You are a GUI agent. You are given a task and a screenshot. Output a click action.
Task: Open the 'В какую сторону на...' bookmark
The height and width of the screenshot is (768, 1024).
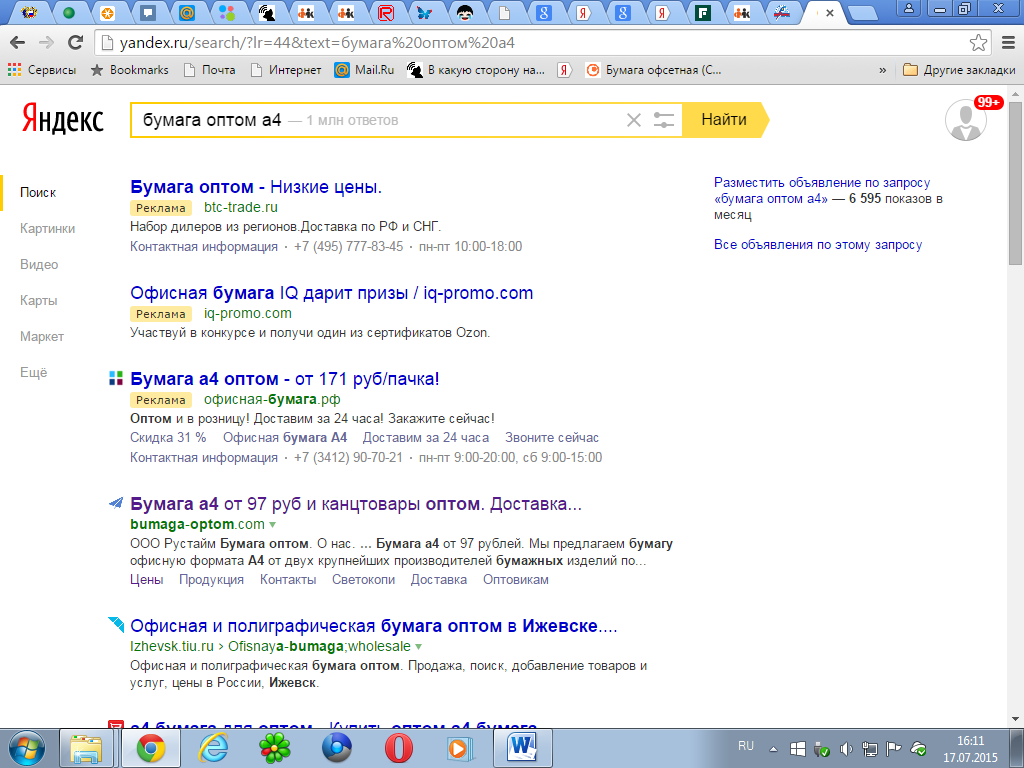475,70
